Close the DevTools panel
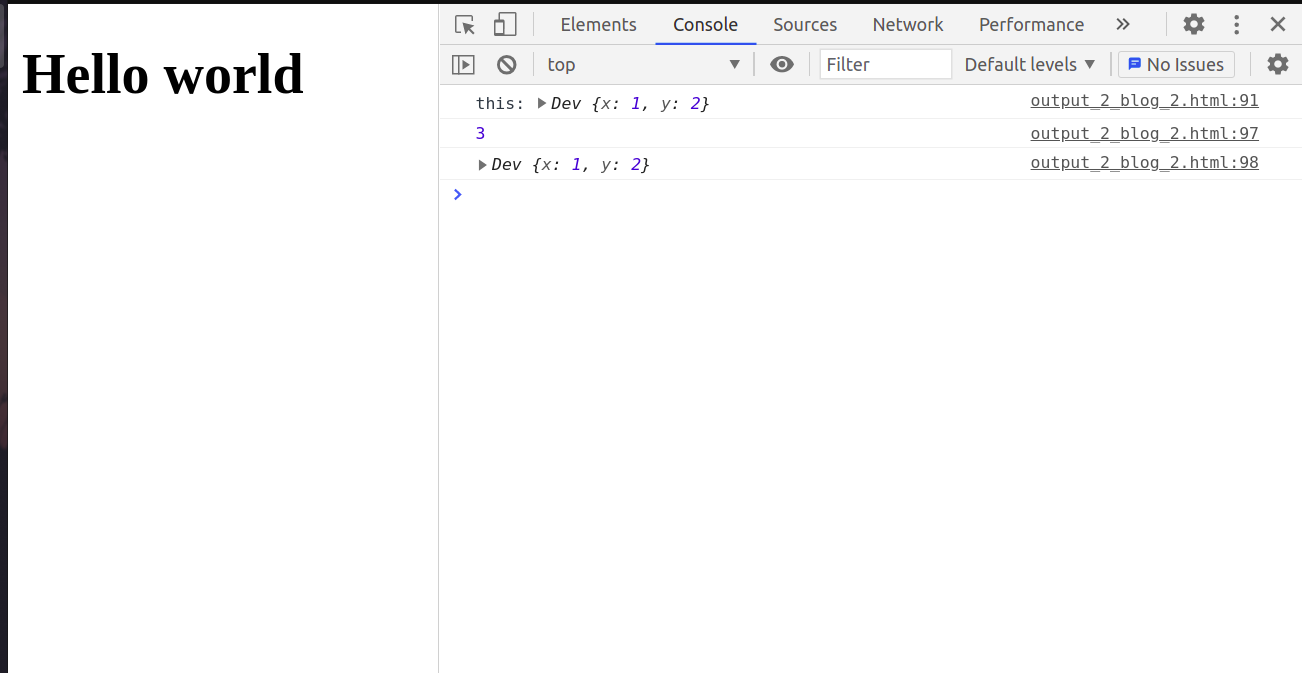Viewport: 1302px width, 673px height. point(1278,25)
